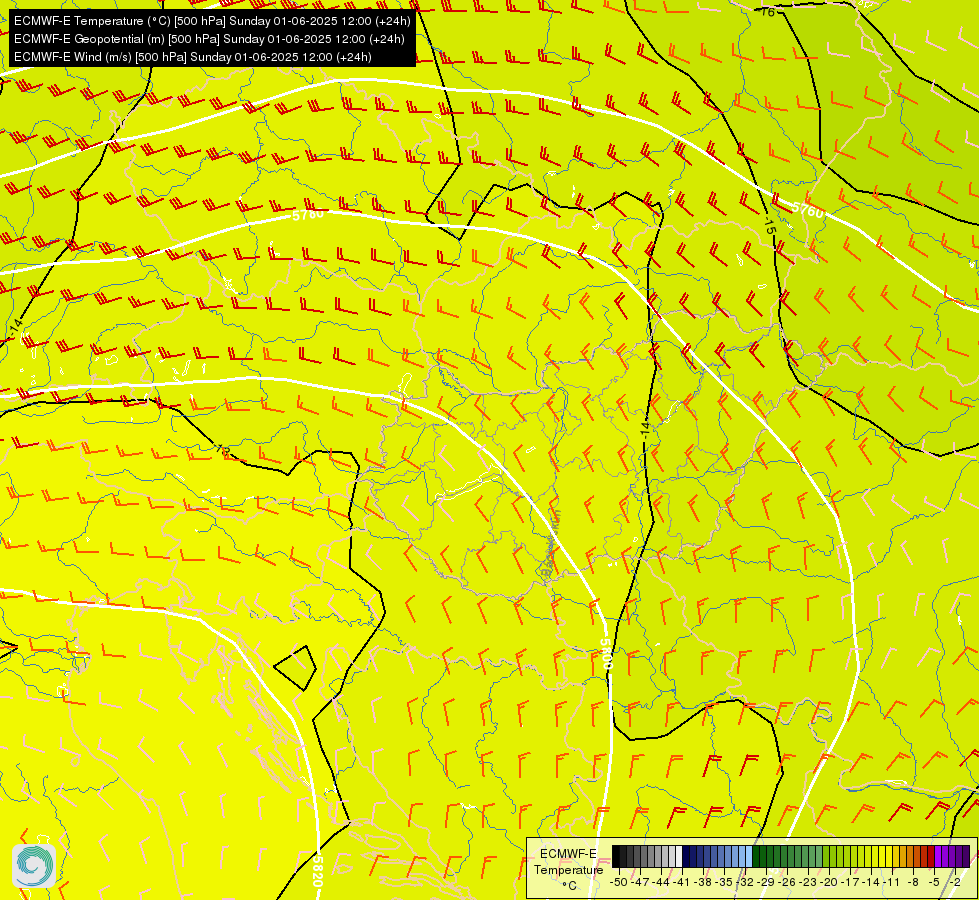Click legend scale value -5
The image size is (979, 900).
[934, 882]
